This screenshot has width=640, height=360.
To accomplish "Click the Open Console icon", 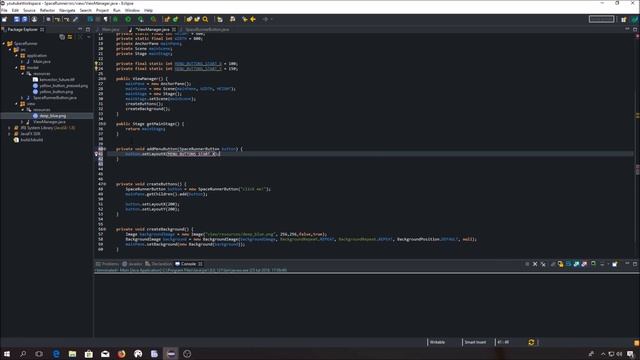I will [615, 264].
